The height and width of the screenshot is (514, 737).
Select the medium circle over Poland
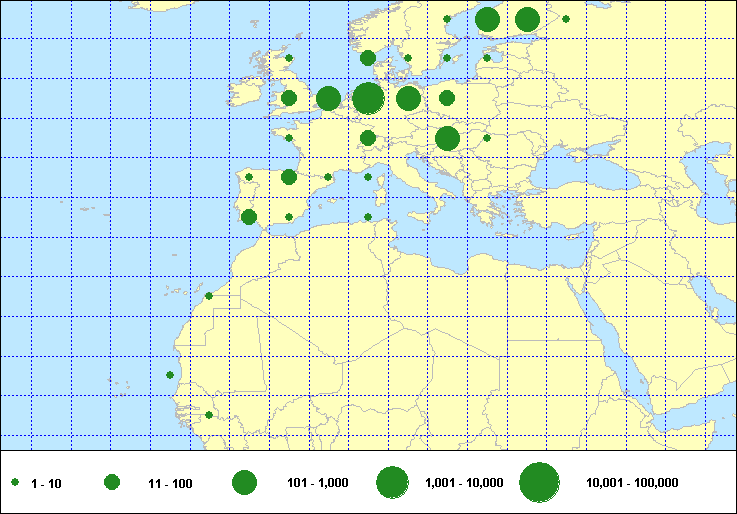point(447,98)
